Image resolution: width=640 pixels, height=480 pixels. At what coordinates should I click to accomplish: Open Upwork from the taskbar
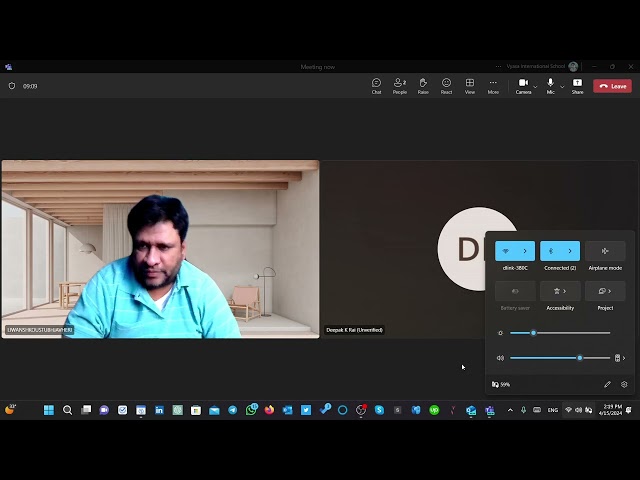tap(434, 410)
